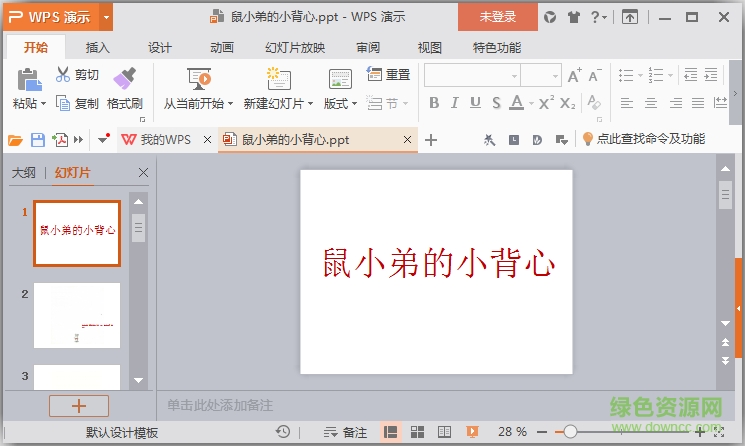Click the fit-to-window icon at zoom right end
Screen dimensions: 745x446
pyautogui.click(x=719, y=432)
